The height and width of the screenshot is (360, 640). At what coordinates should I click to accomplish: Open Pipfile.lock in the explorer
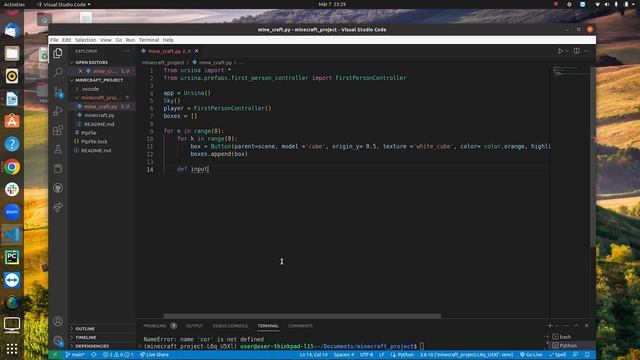point(94,142)
